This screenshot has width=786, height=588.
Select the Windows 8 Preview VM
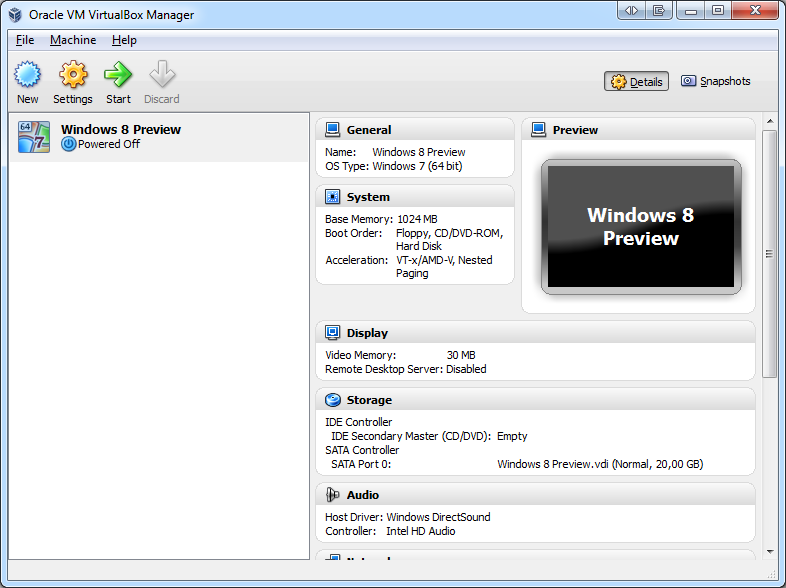pyautogui.click(x=120, y=137)
